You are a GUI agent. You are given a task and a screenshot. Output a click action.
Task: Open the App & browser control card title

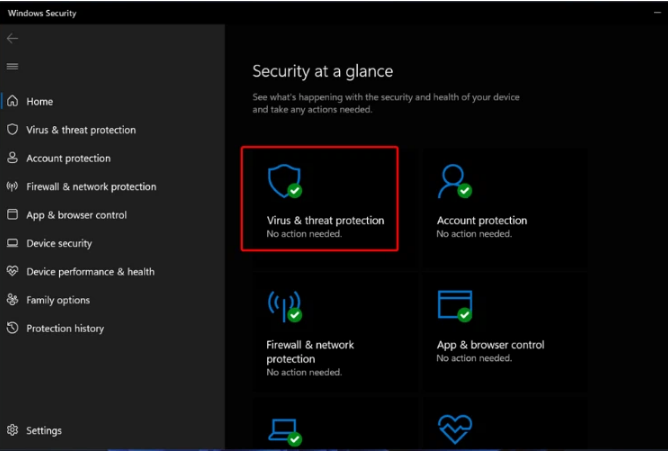click(x=490, y=345)
